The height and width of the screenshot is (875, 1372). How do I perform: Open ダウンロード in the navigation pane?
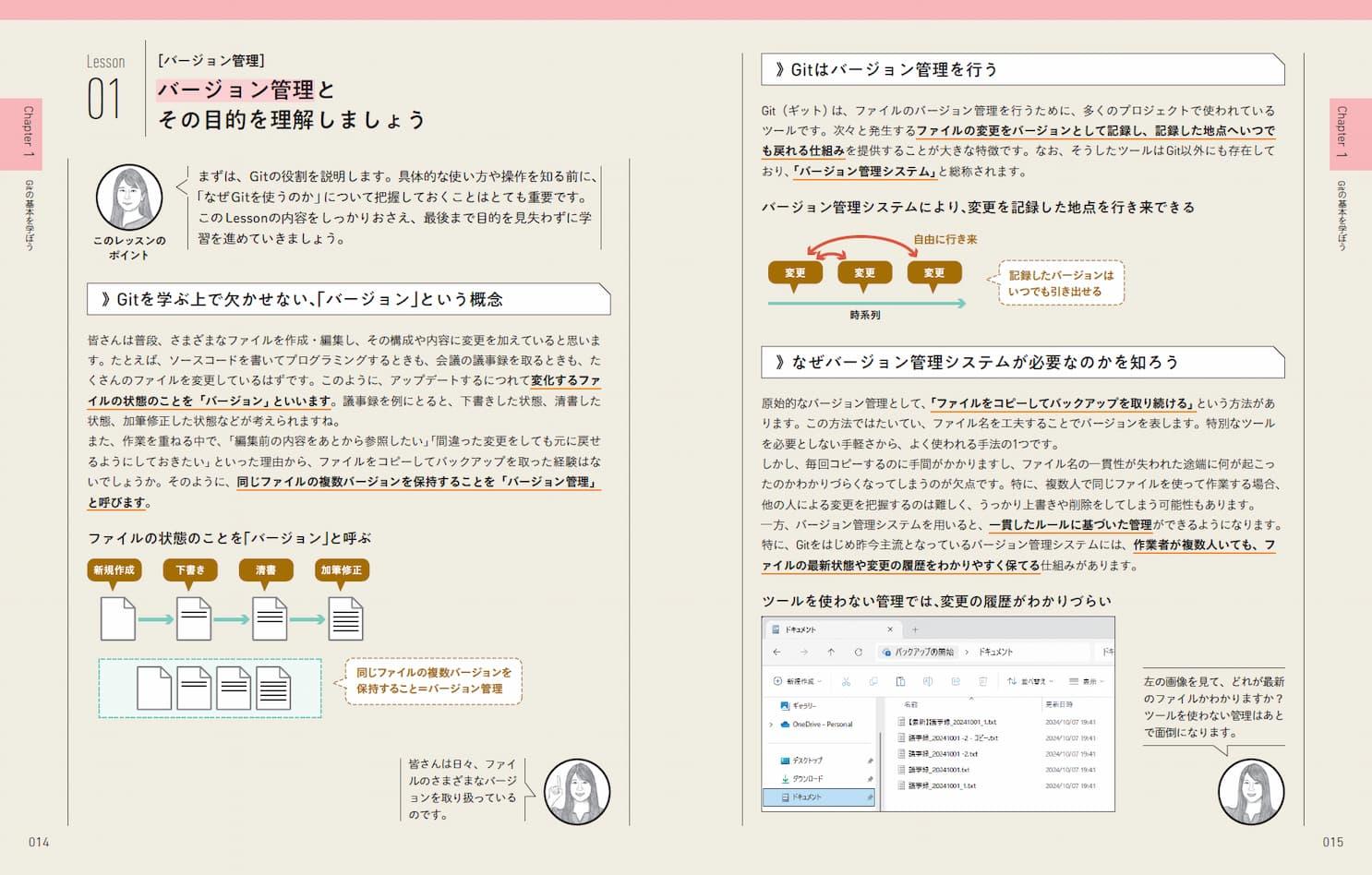click(800, 779)
